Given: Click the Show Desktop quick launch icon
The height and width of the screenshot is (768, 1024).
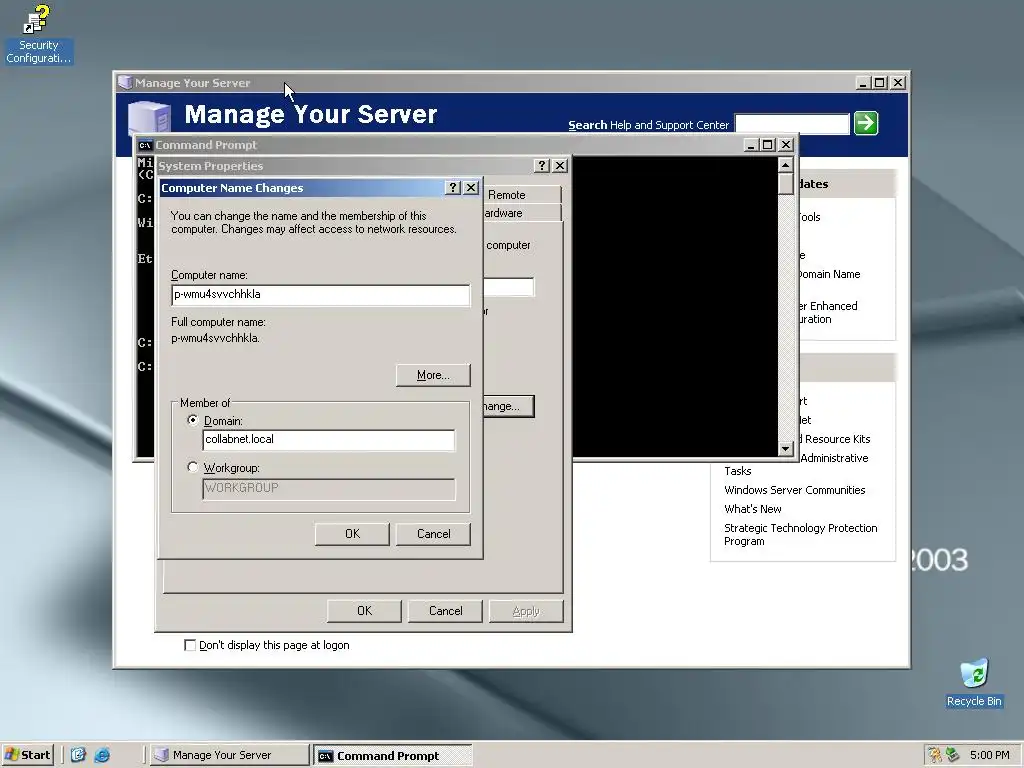Looking at the screenshot, I should (78, 755).
